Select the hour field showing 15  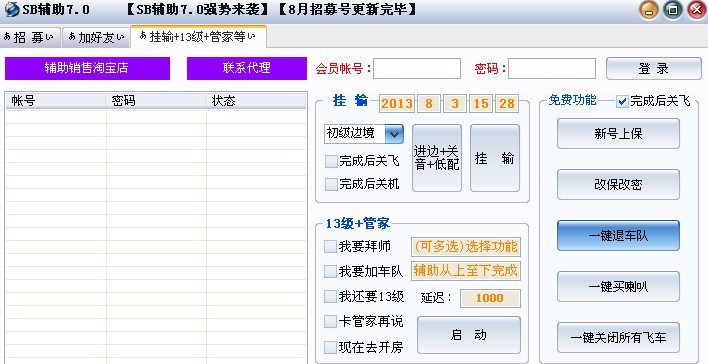[481, 104]
